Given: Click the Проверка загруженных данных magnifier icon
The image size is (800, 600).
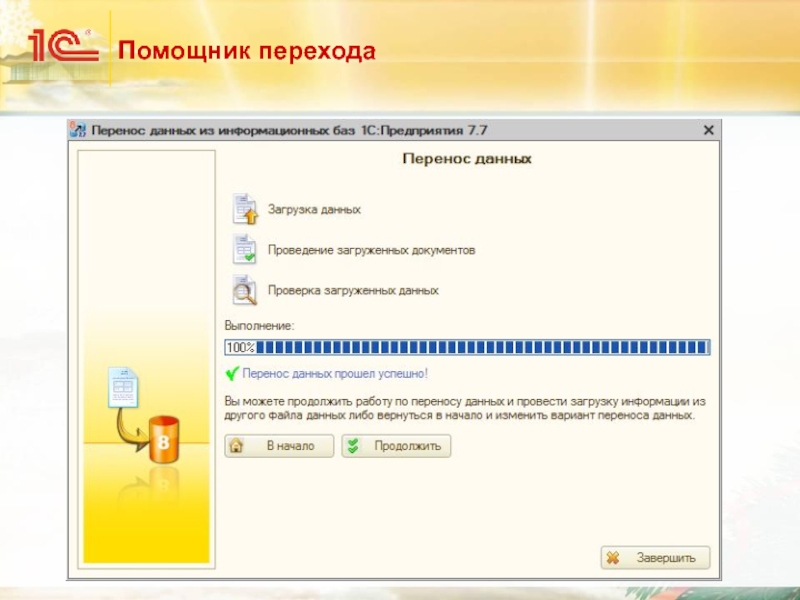Looking at the screenshot, I should pos(244,290).
